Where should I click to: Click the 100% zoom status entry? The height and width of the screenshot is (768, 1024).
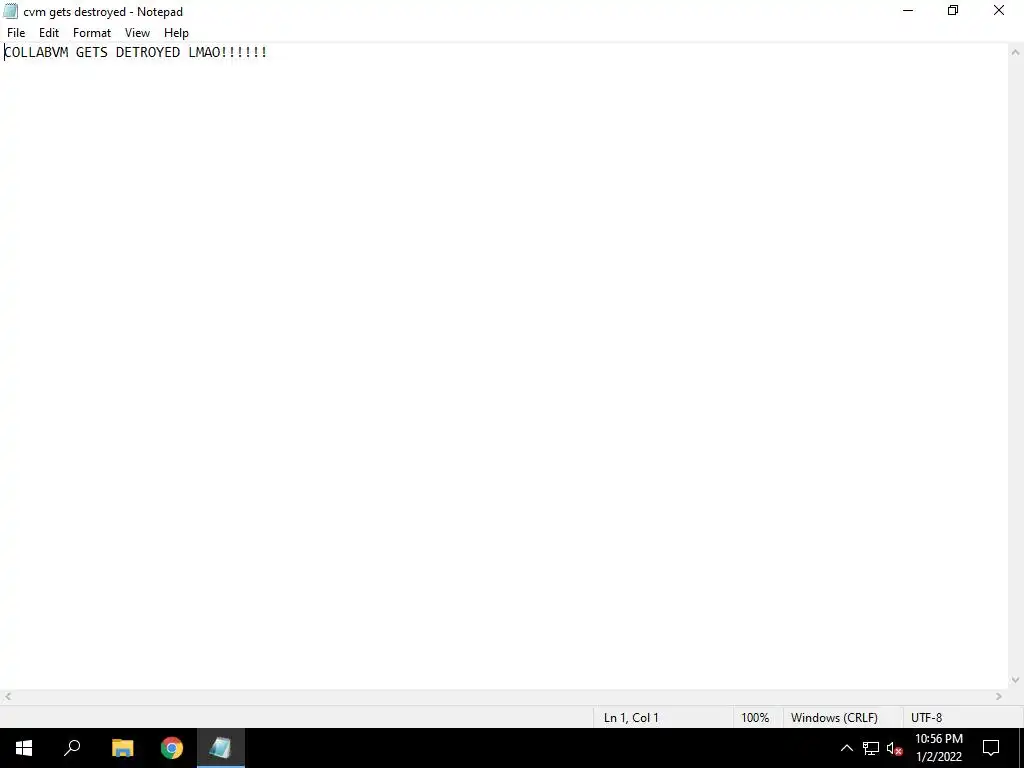pos(755,718)
